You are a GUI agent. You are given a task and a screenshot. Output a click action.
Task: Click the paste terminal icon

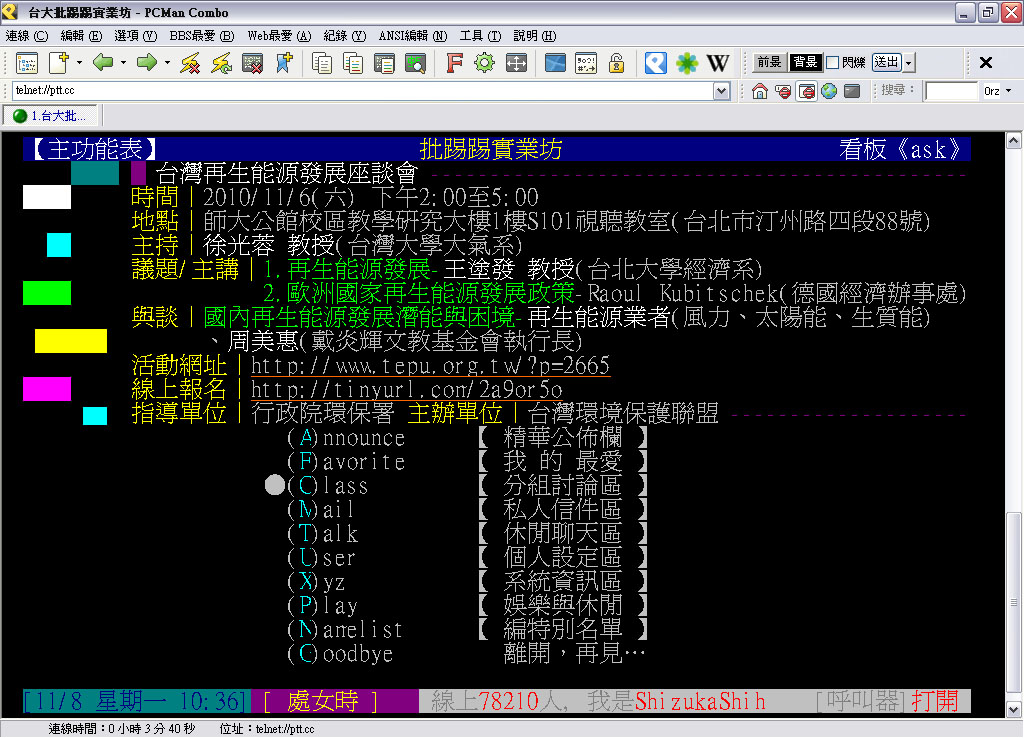(384, 63)
